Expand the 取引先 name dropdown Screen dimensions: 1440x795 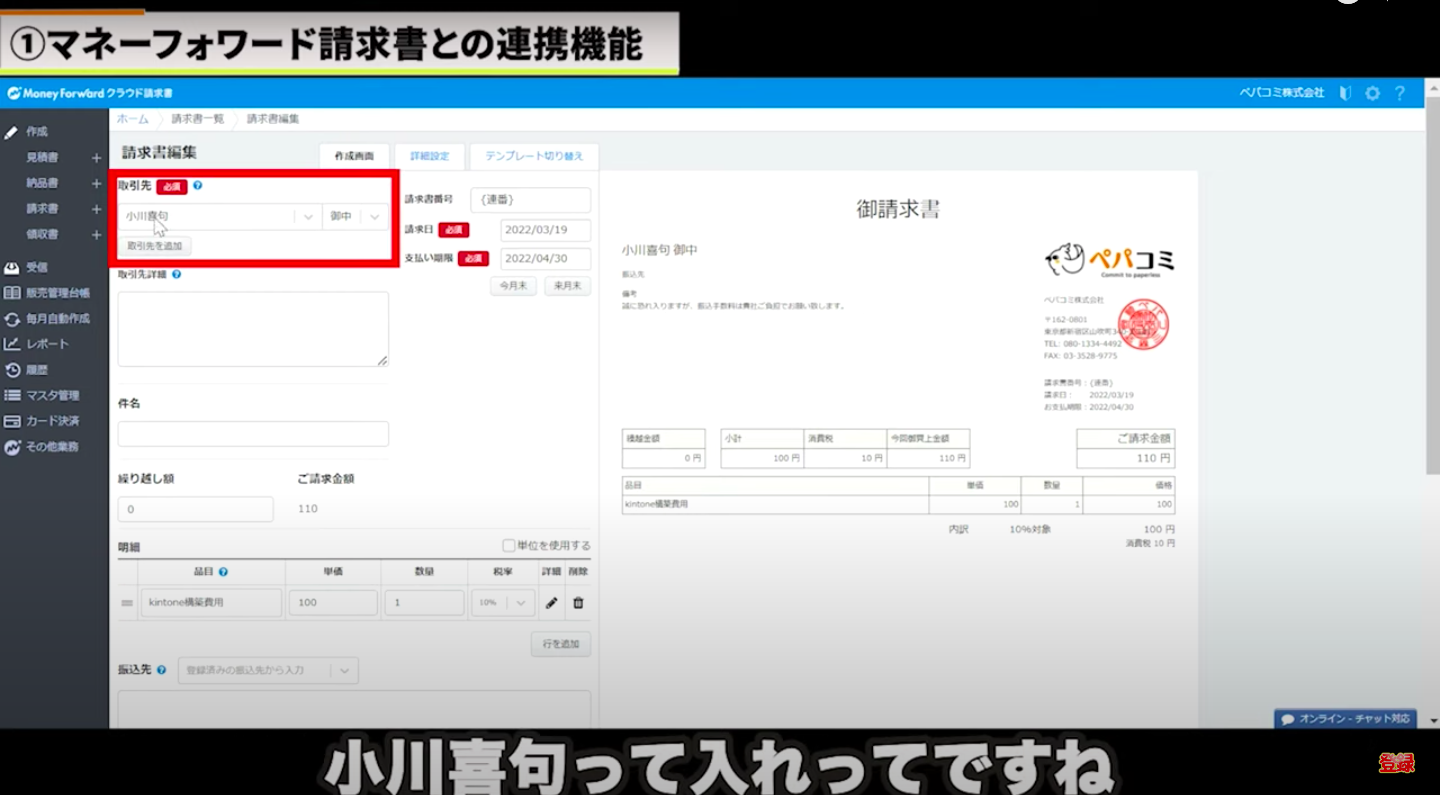[308, 217]
